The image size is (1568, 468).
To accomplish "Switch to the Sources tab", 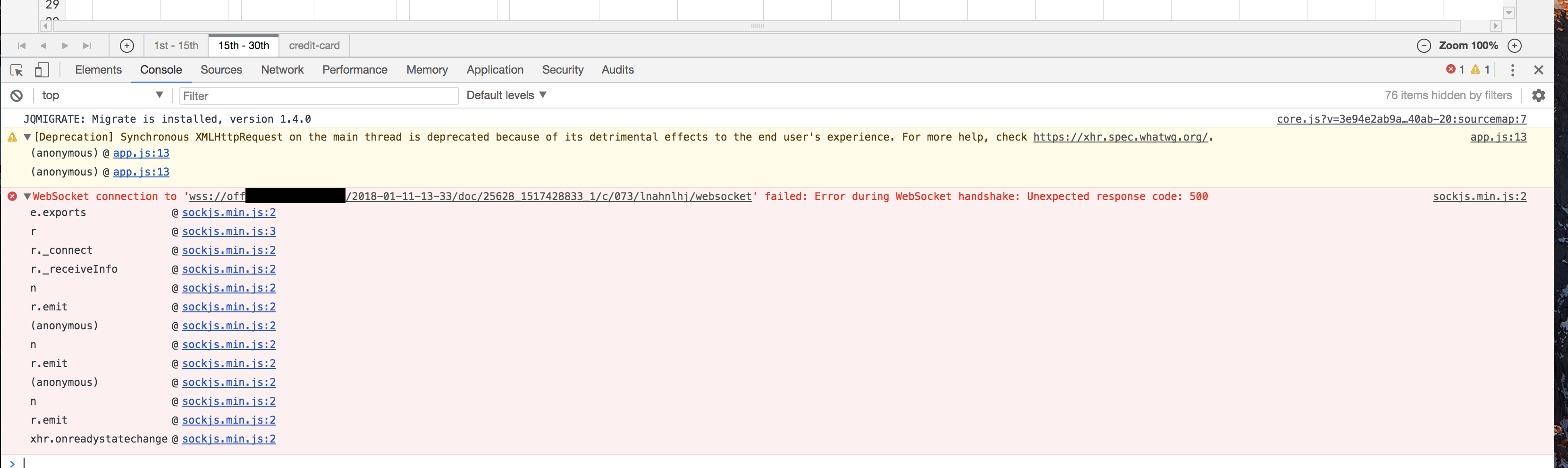I will point(221,70).
